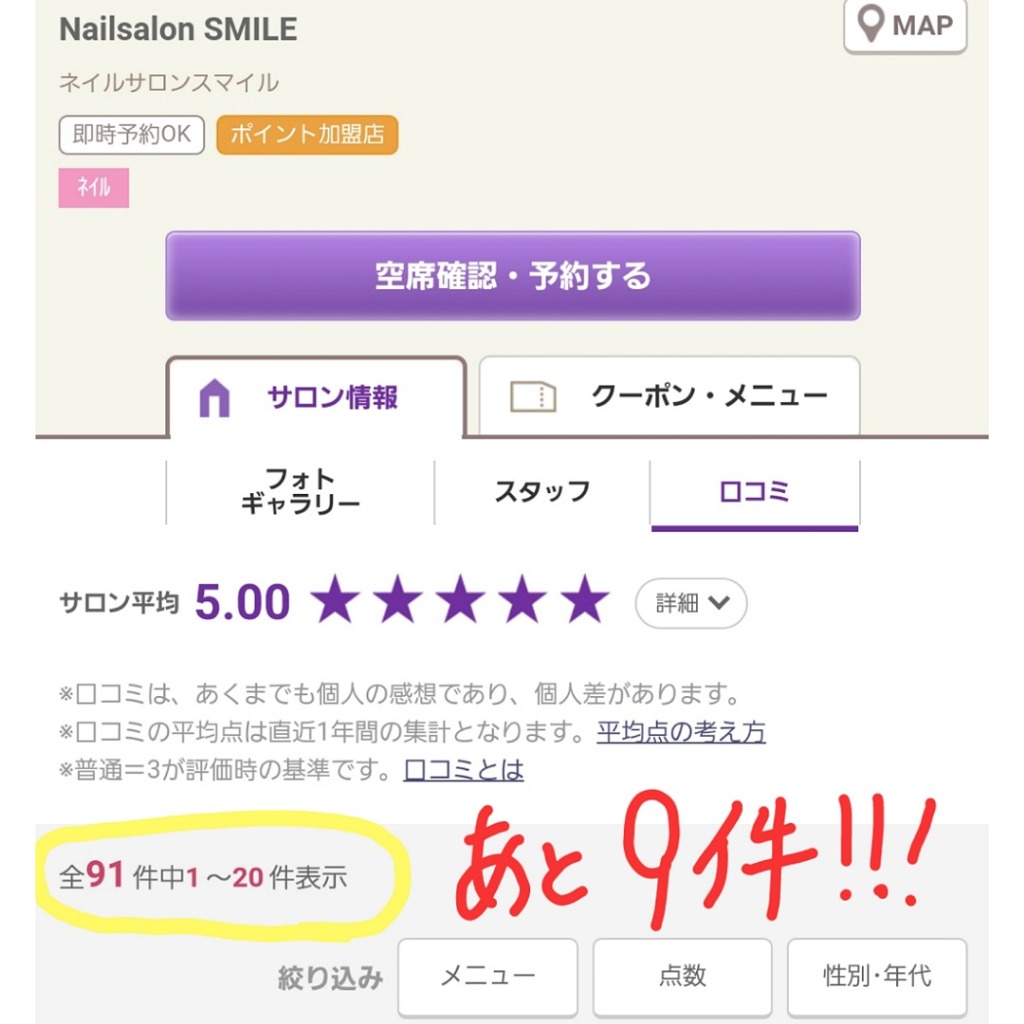Click the purple house salon icon
The height and width of the screenshot is (1024, 1024).
[214, 397]
